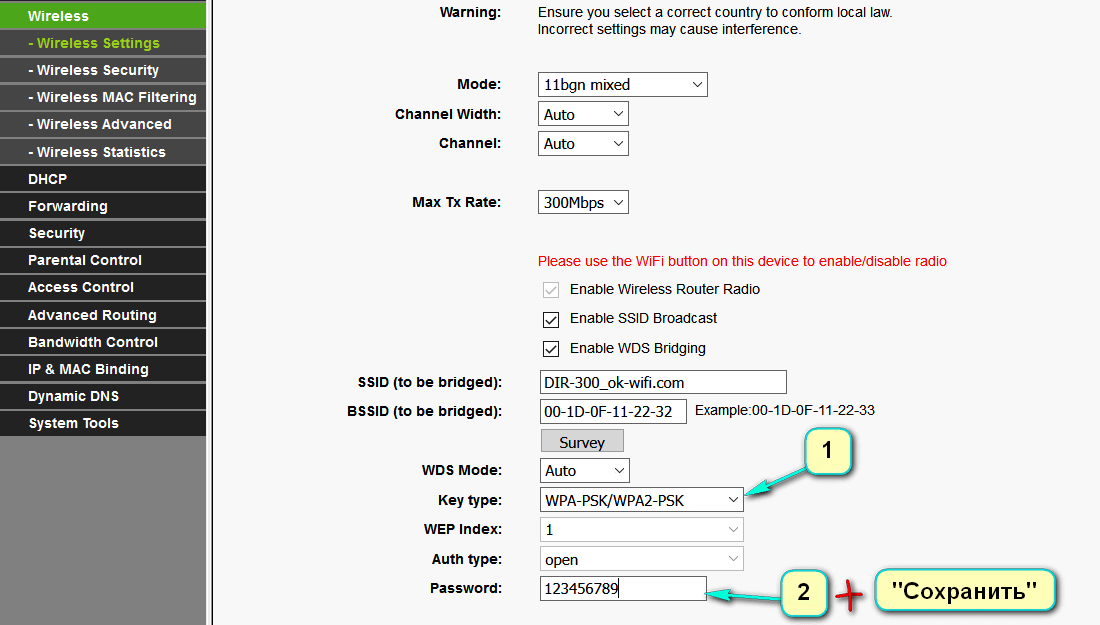The width and height of the screenshot is (1100, 625).
Task: Click the Warning label text
Action: (470, 12)
